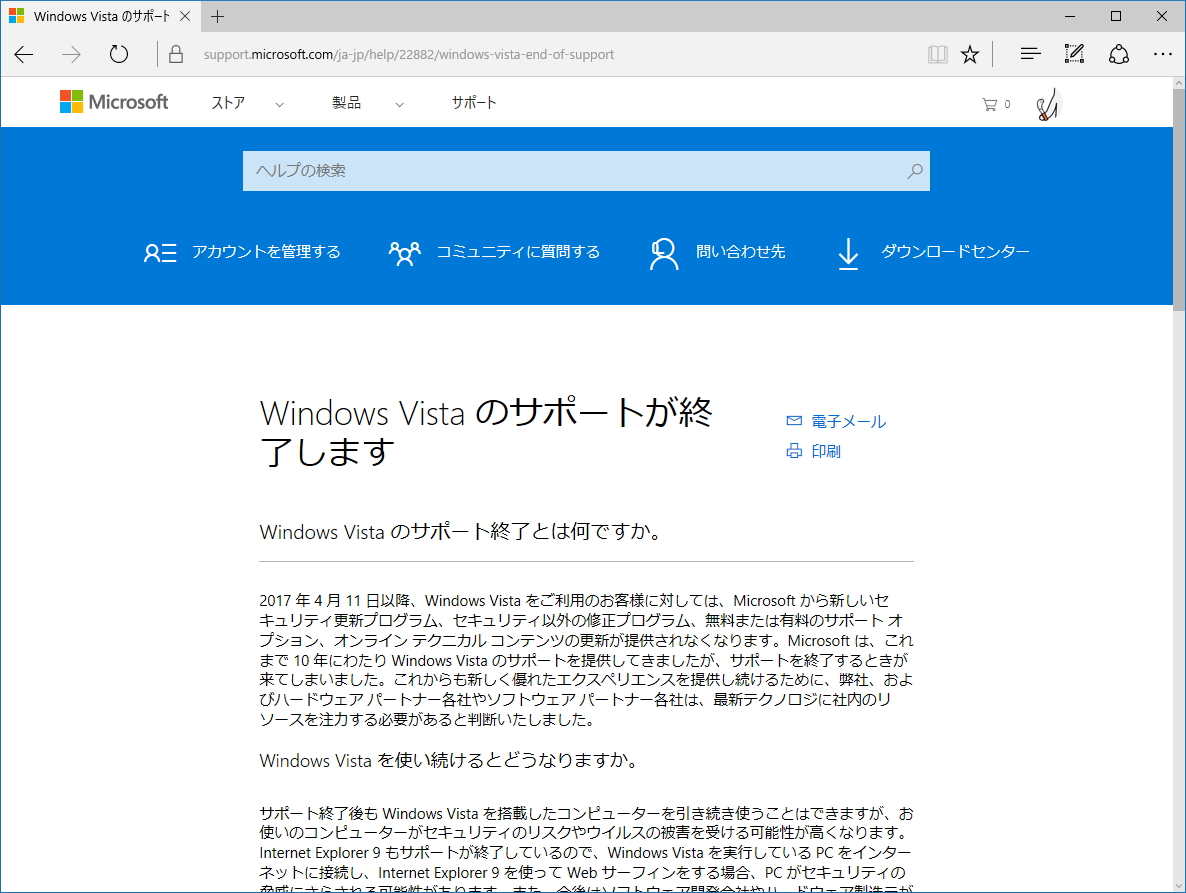Toggle Reading view
This screenshot has width=1186, height=893.
pyautogui.click(x=937, y=54)
